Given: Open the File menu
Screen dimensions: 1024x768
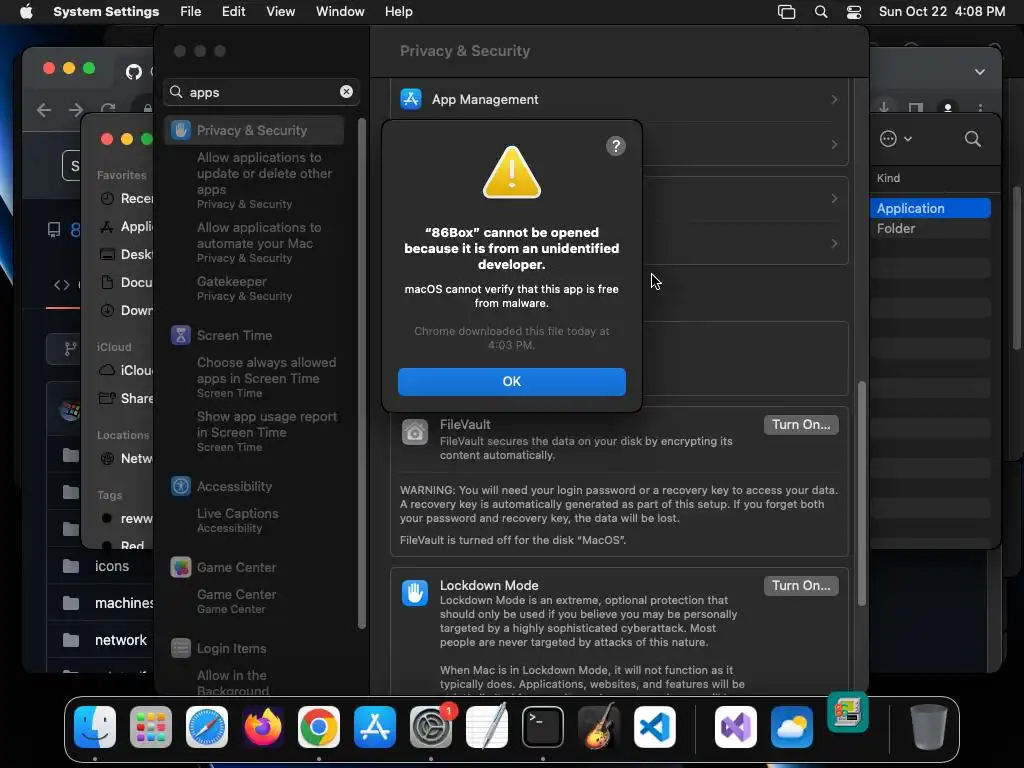Looking at the screenshot, I should tap(190, 12).
